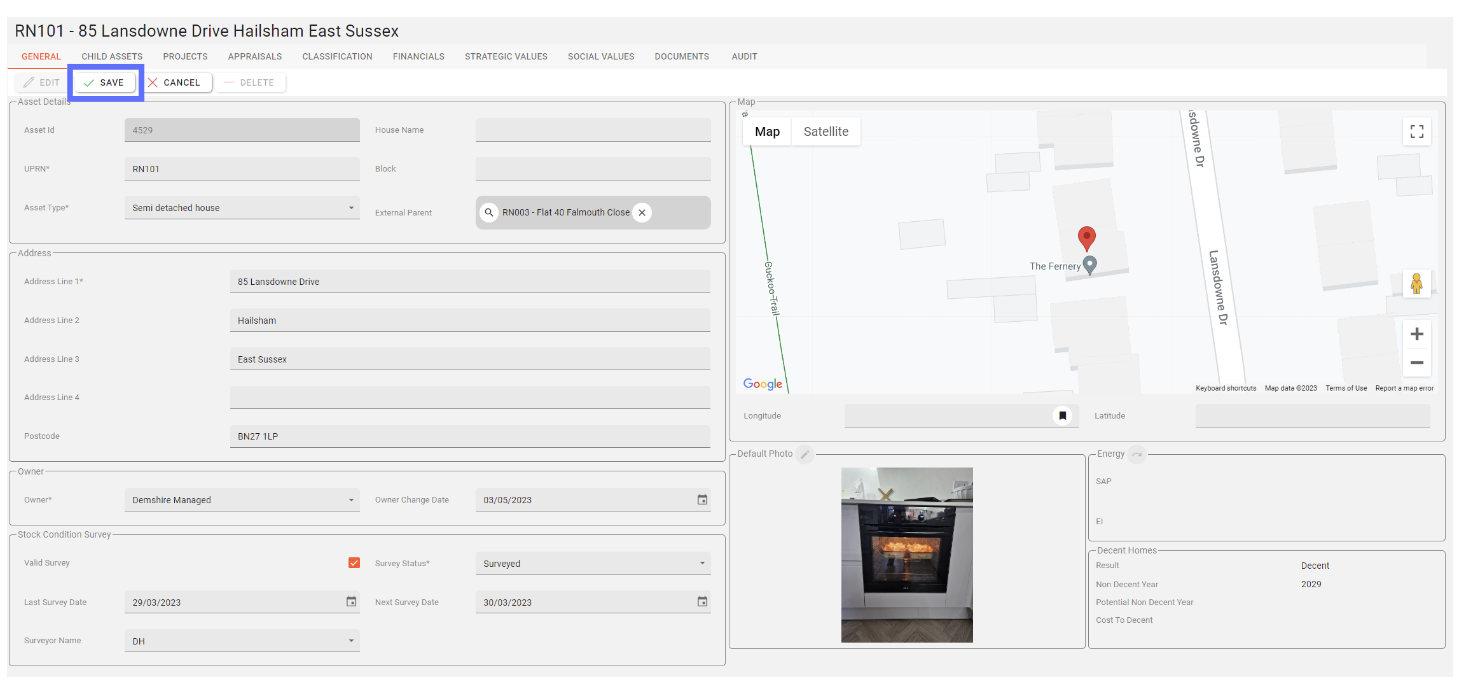The height and width of the screenshot is (685, 1462).
Task: Switch to the General tab
Action: click(x=41, y=57)
